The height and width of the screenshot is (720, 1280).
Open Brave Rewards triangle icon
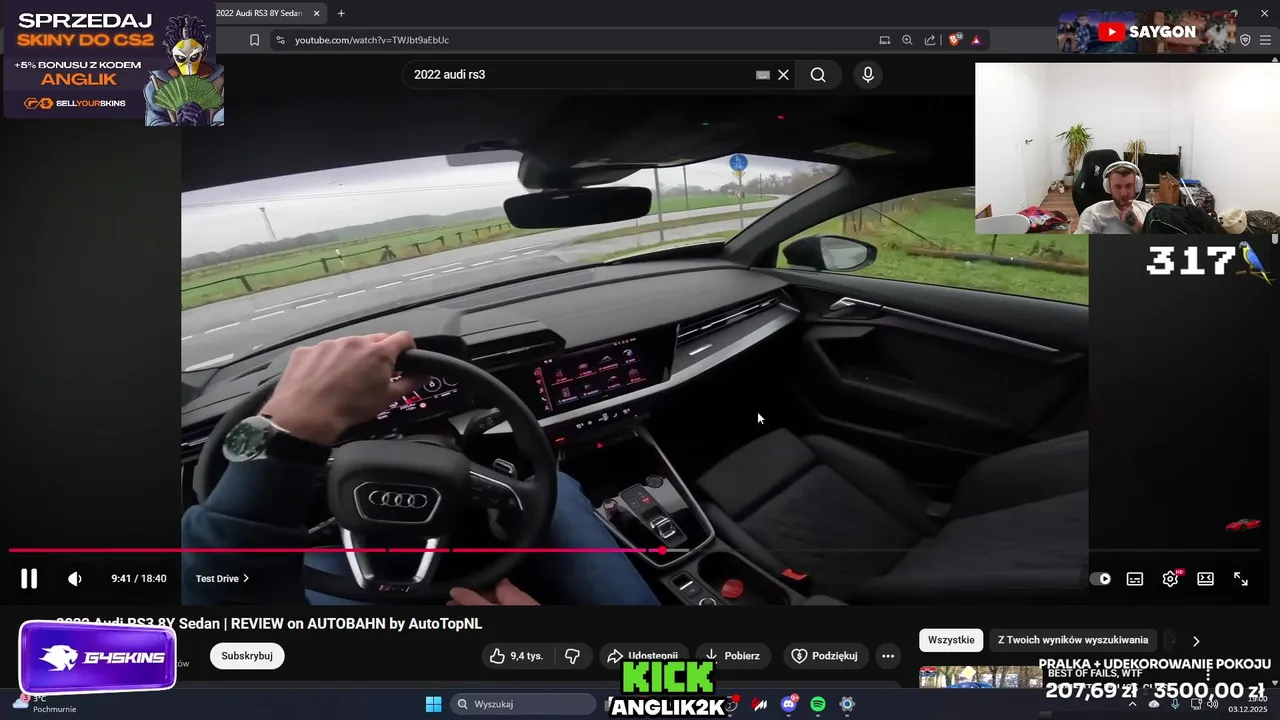click(x=976, y=40)
